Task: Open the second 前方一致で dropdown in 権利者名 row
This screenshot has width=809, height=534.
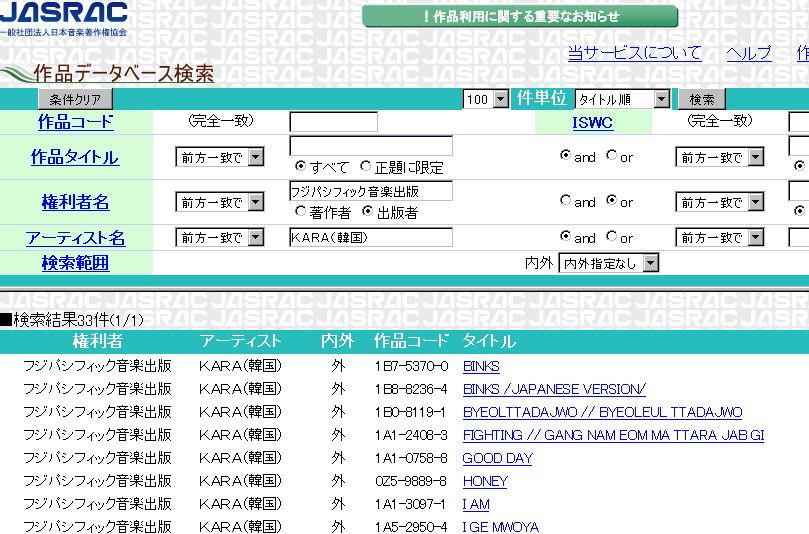Action: point(719,202)
